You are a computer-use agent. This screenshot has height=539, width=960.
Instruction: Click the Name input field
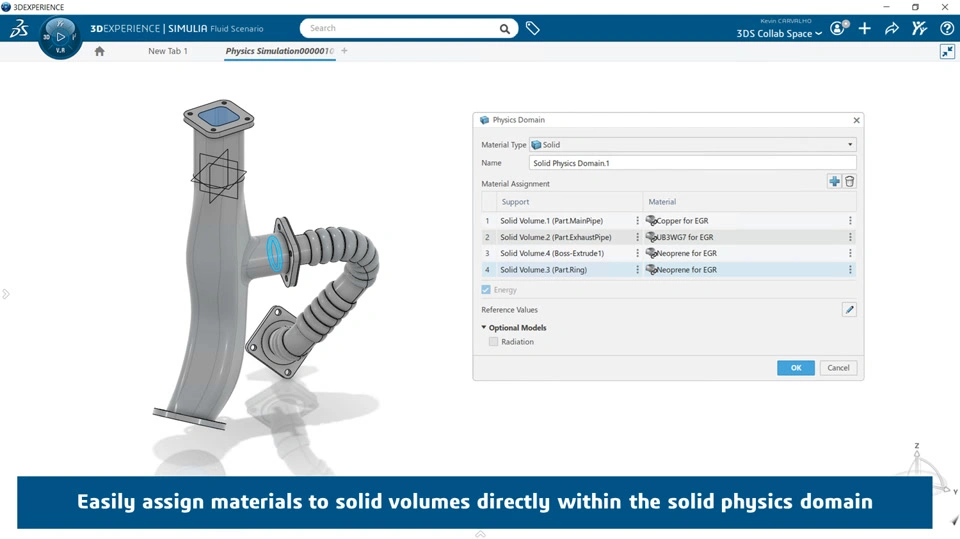692,163
